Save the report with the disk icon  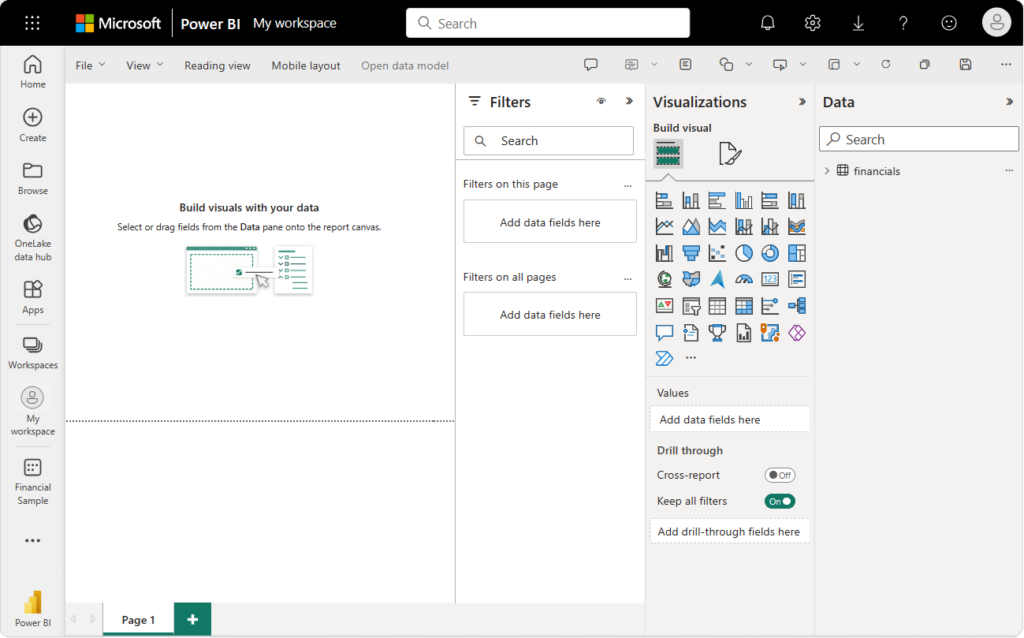(x=965, y=65)
